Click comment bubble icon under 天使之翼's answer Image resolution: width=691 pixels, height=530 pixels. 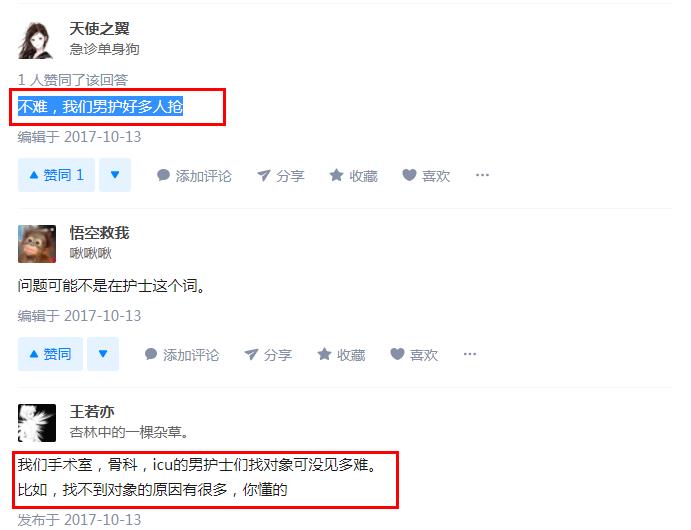click(x=163, y=175)
